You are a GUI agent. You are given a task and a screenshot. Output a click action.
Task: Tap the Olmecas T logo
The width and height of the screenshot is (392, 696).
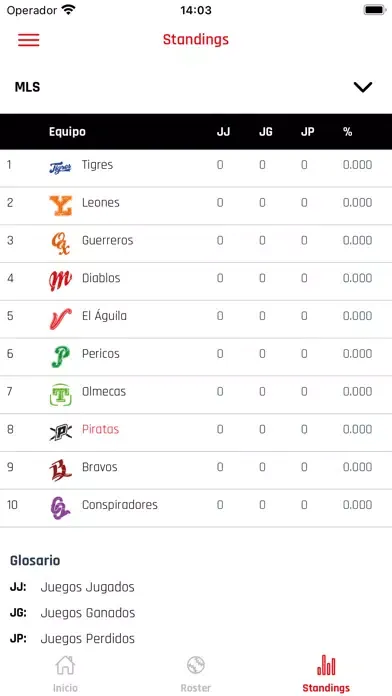click(x=60, y=395)
